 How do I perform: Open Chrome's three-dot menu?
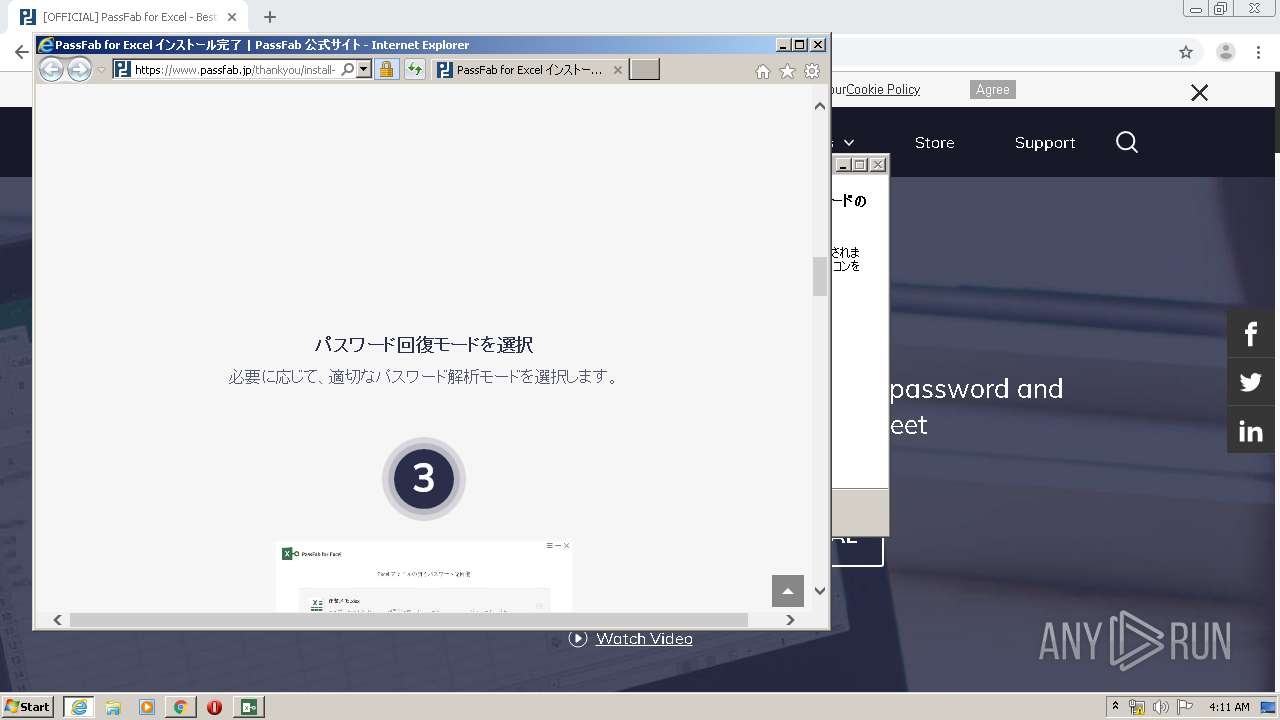click(x=1259, y=52)
